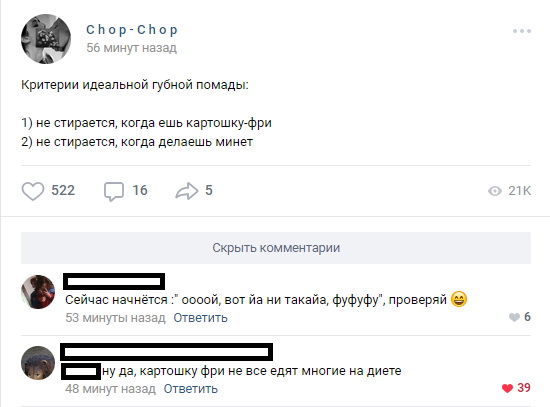Open first commenter's avatar
The image size is (550, 407).
pyautogui.click(x=38, y=292)
